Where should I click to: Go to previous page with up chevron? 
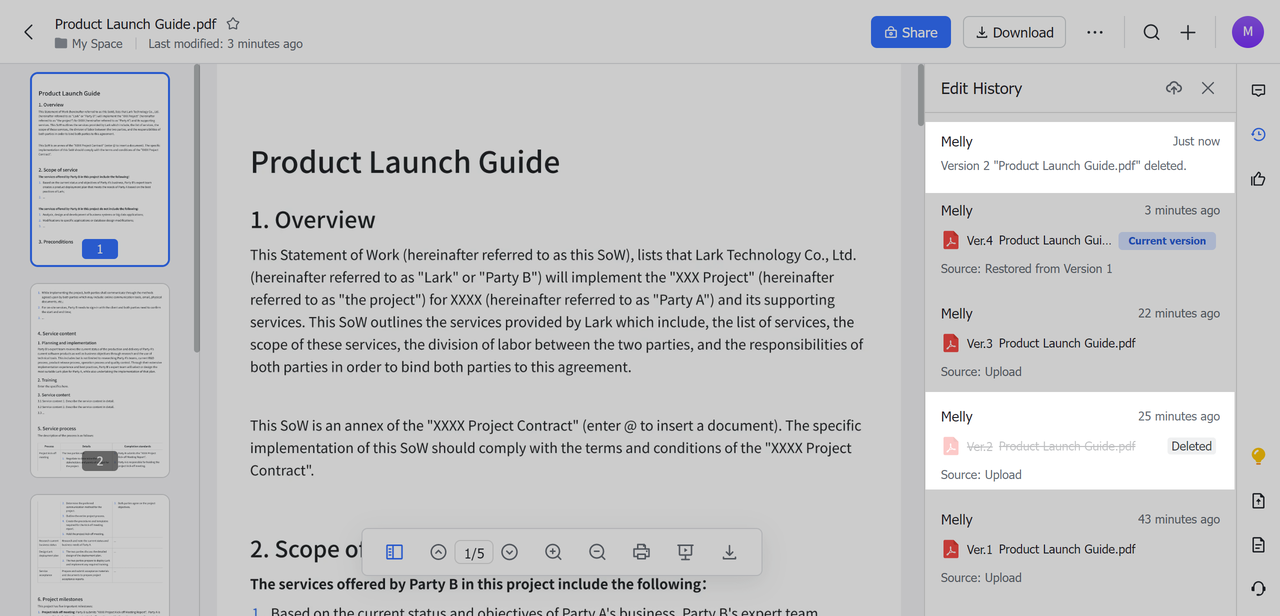click(x=438, y=552)
